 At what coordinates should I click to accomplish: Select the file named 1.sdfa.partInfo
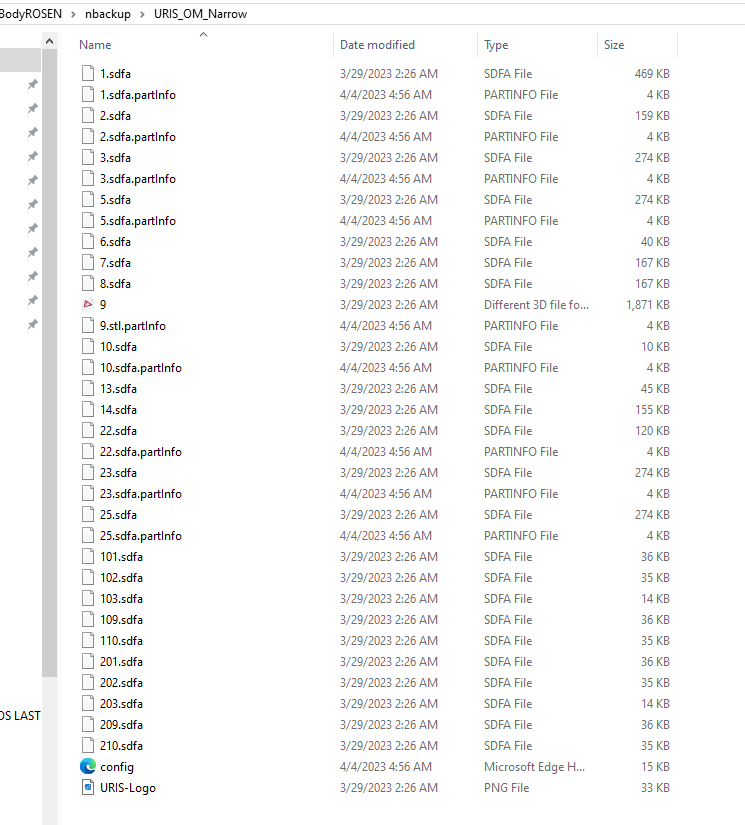pos(138,95)
